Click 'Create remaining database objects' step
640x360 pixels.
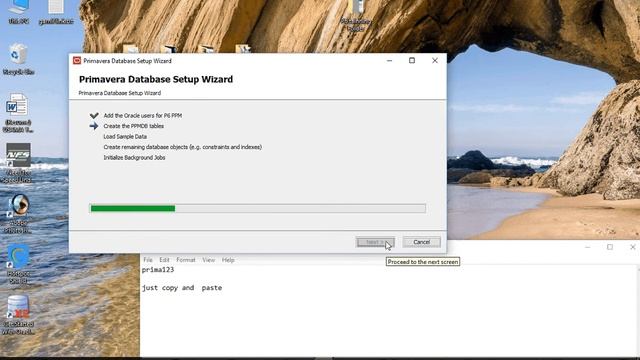point(182,147)
